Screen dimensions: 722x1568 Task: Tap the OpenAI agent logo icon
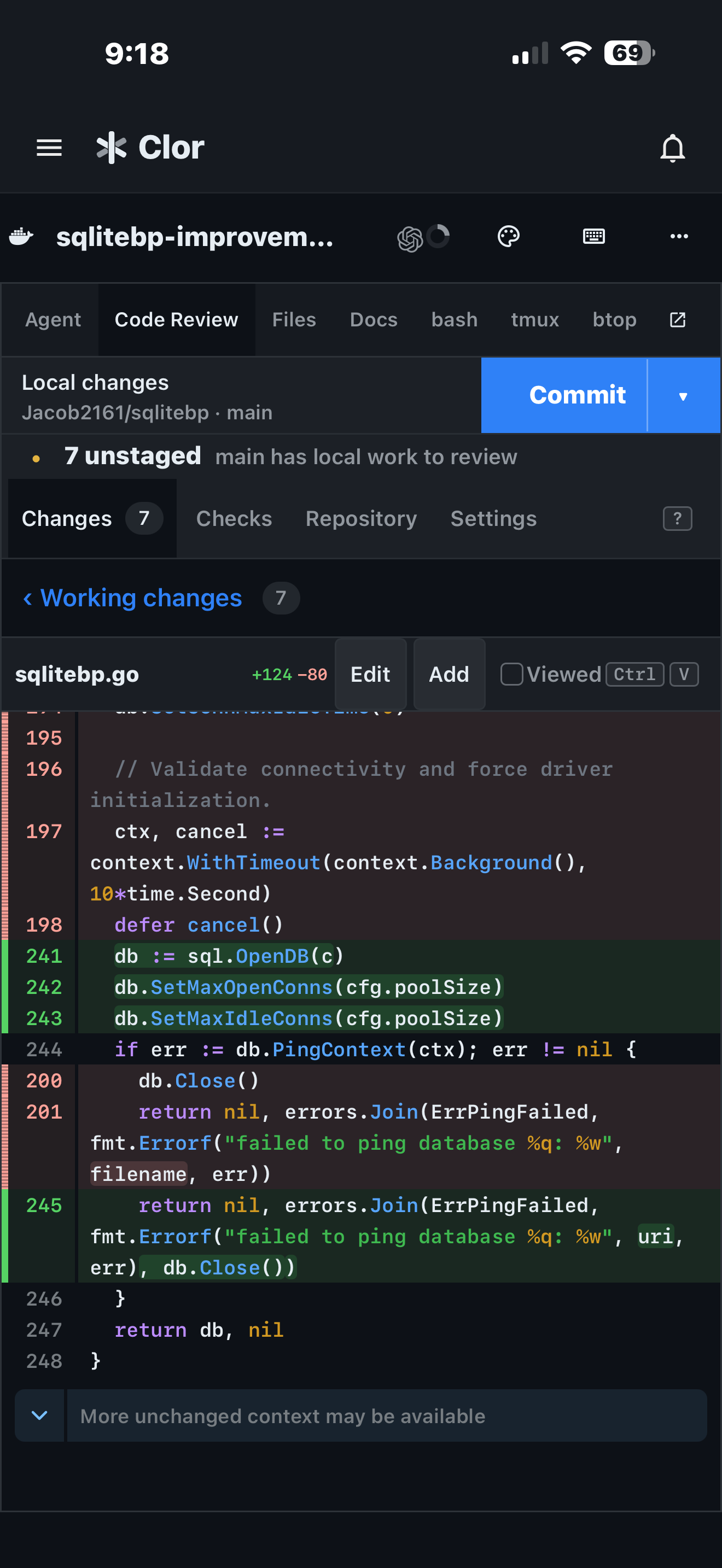(410, 238)
